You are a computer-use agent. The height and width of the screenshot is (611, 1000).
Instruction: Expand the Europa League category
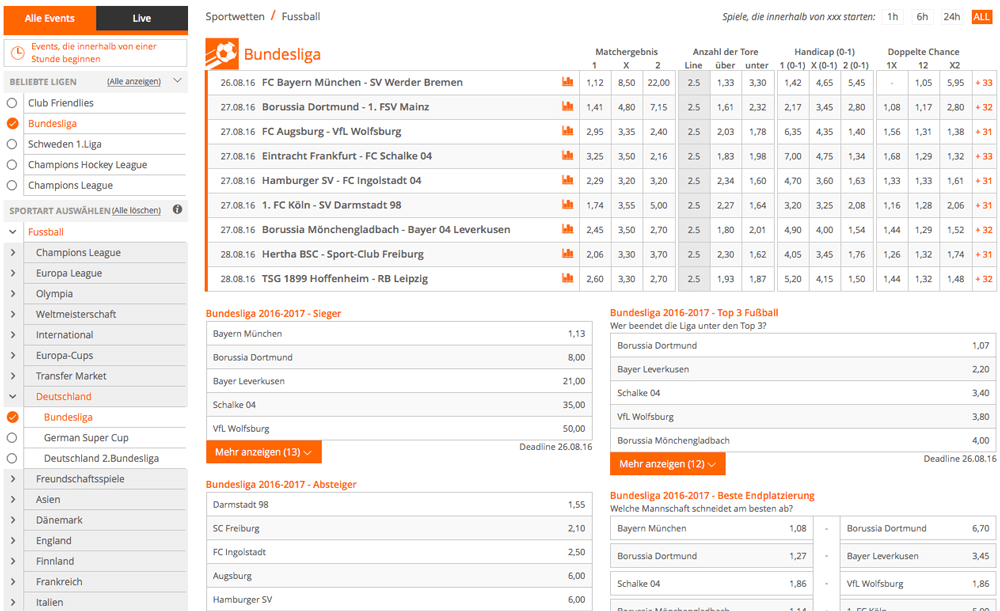point(13,273)
